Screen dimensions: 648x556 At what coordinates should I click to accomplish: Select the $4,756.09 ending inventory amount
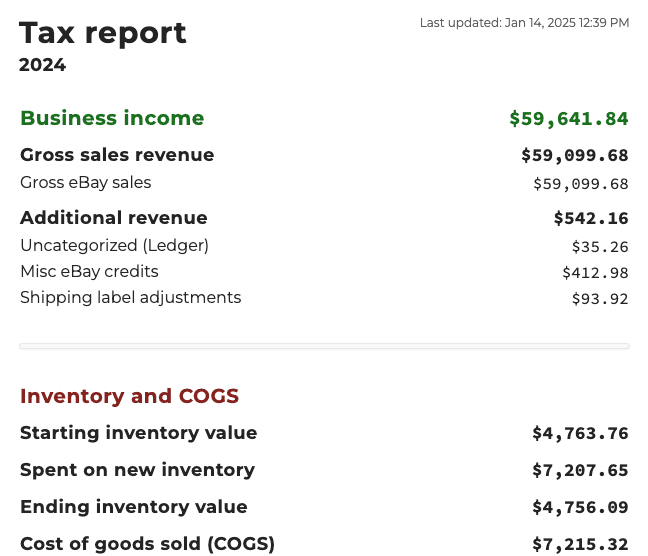point(580,507)
